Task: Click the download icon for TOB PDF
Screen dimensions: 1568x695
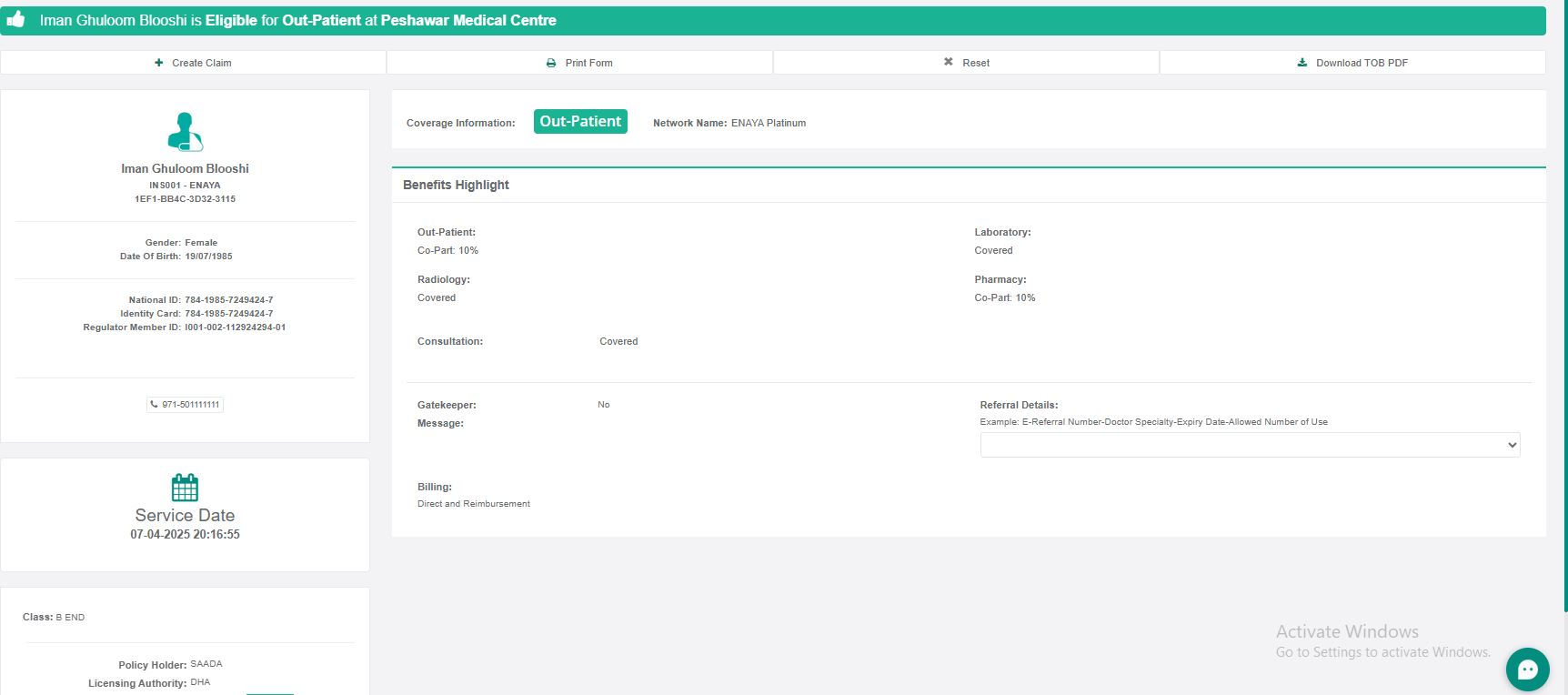Action: click(1302, 63)
